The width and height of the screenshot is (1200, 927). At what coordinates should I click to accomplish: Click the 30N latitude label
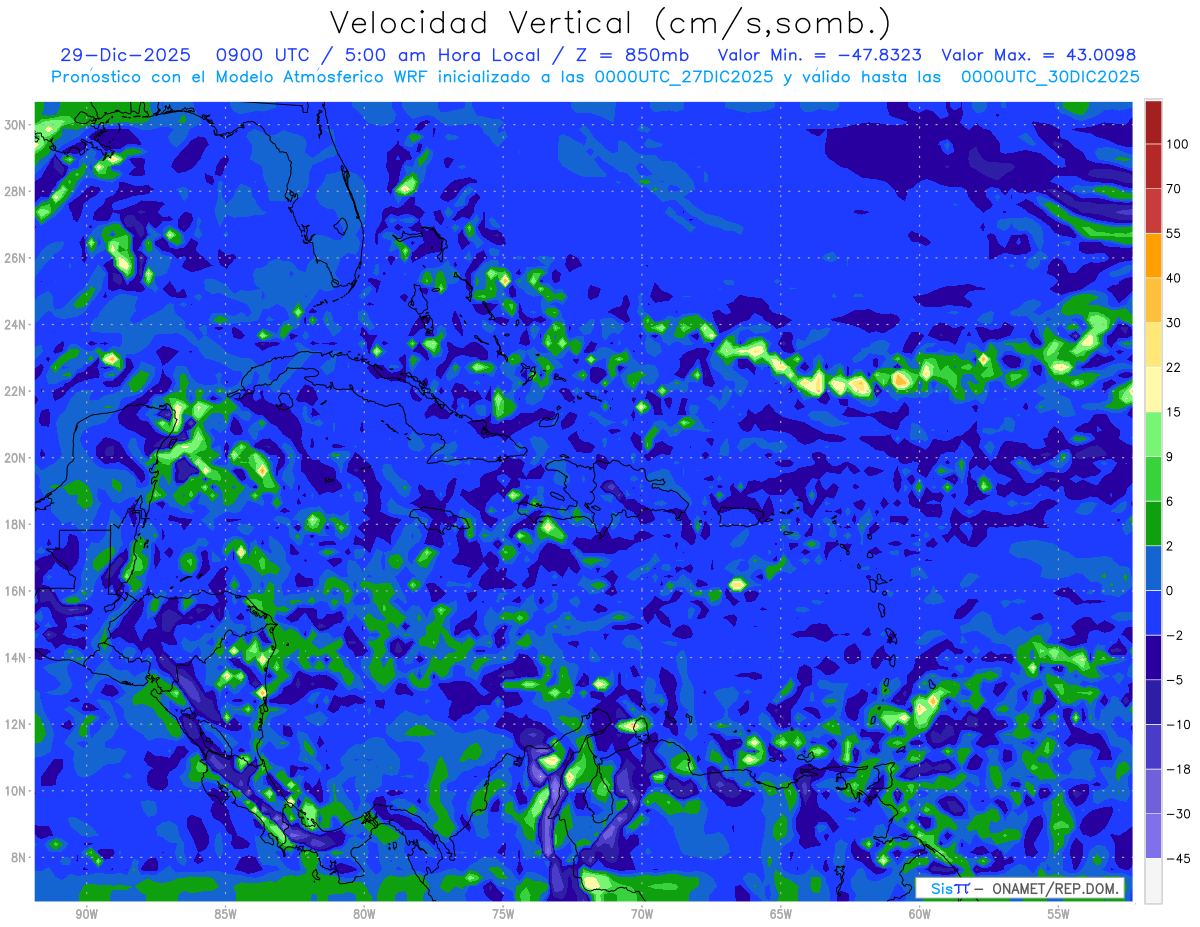(16, 125)
